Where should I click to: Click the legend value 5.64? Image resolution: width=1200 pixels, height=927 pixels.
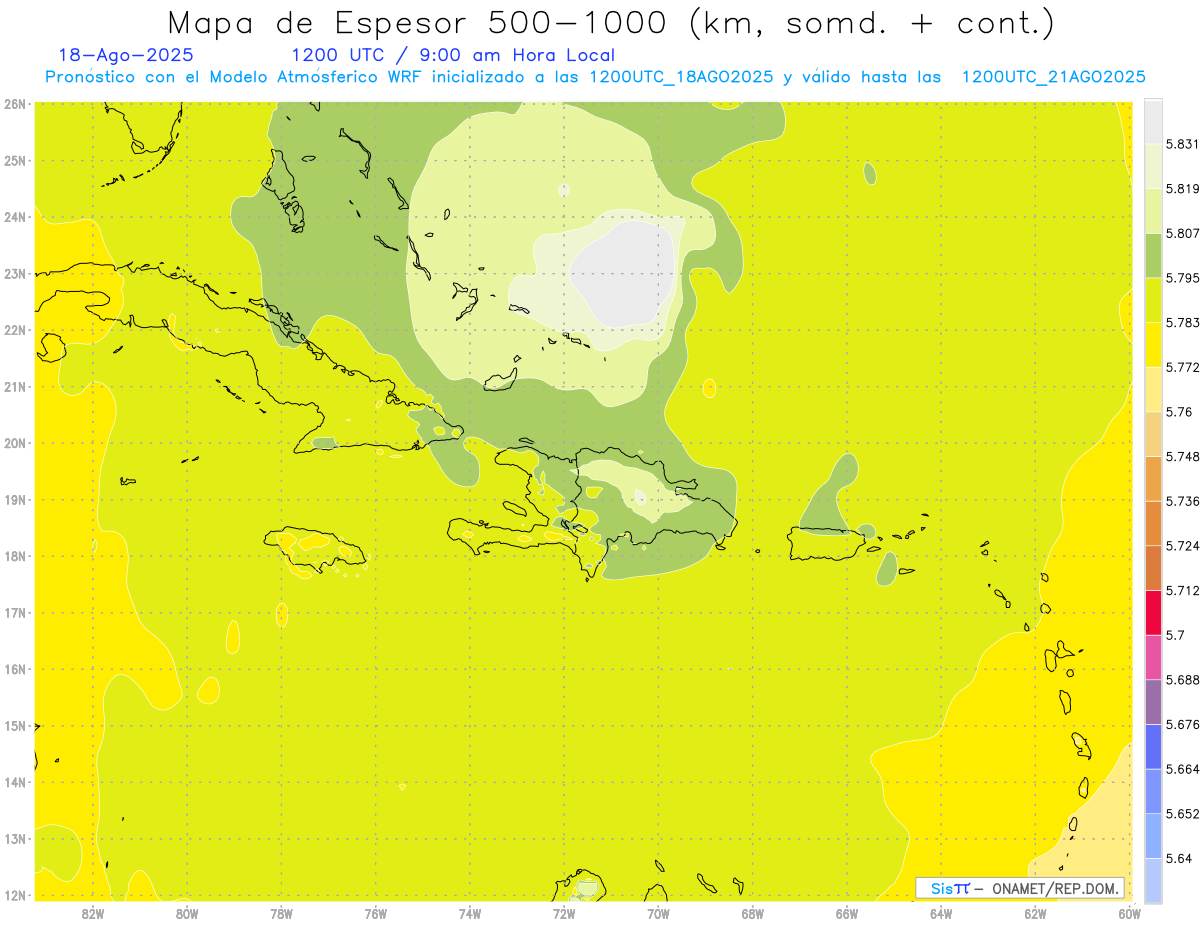1179,858
